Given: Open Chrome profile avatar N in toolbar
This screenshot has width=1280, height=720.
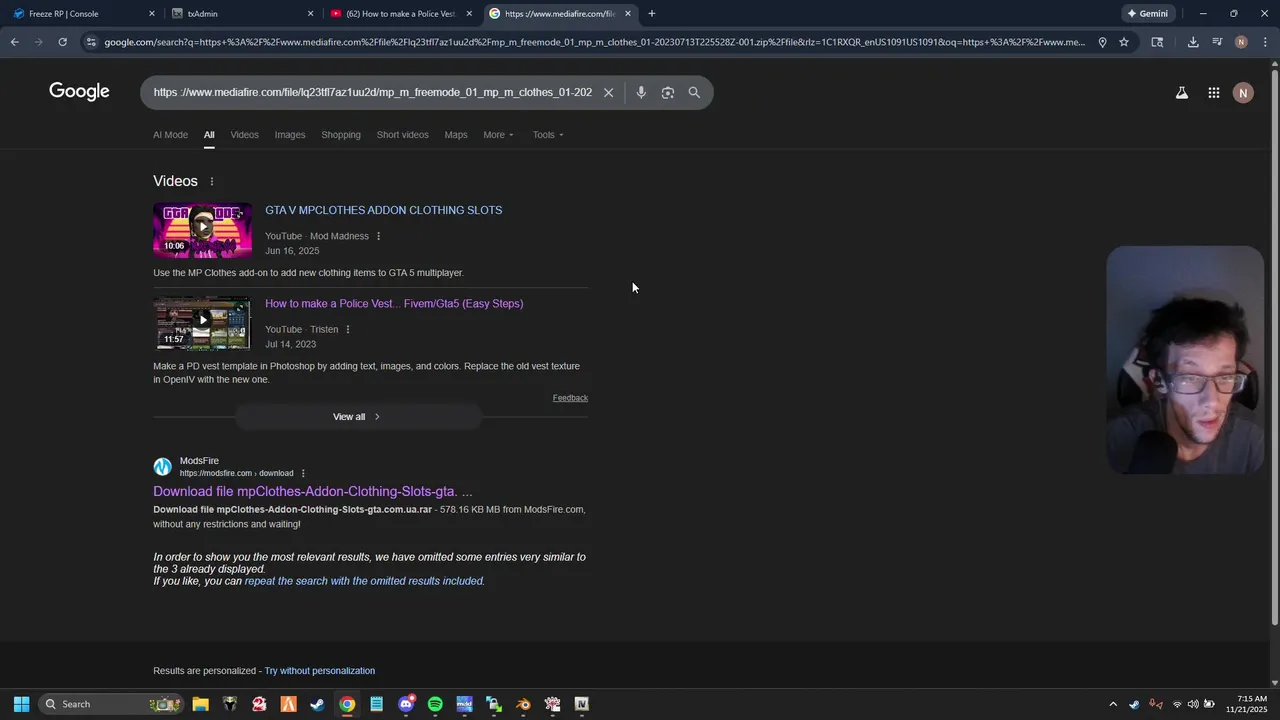Looking at the screenshot, I should pos(1241,42).
